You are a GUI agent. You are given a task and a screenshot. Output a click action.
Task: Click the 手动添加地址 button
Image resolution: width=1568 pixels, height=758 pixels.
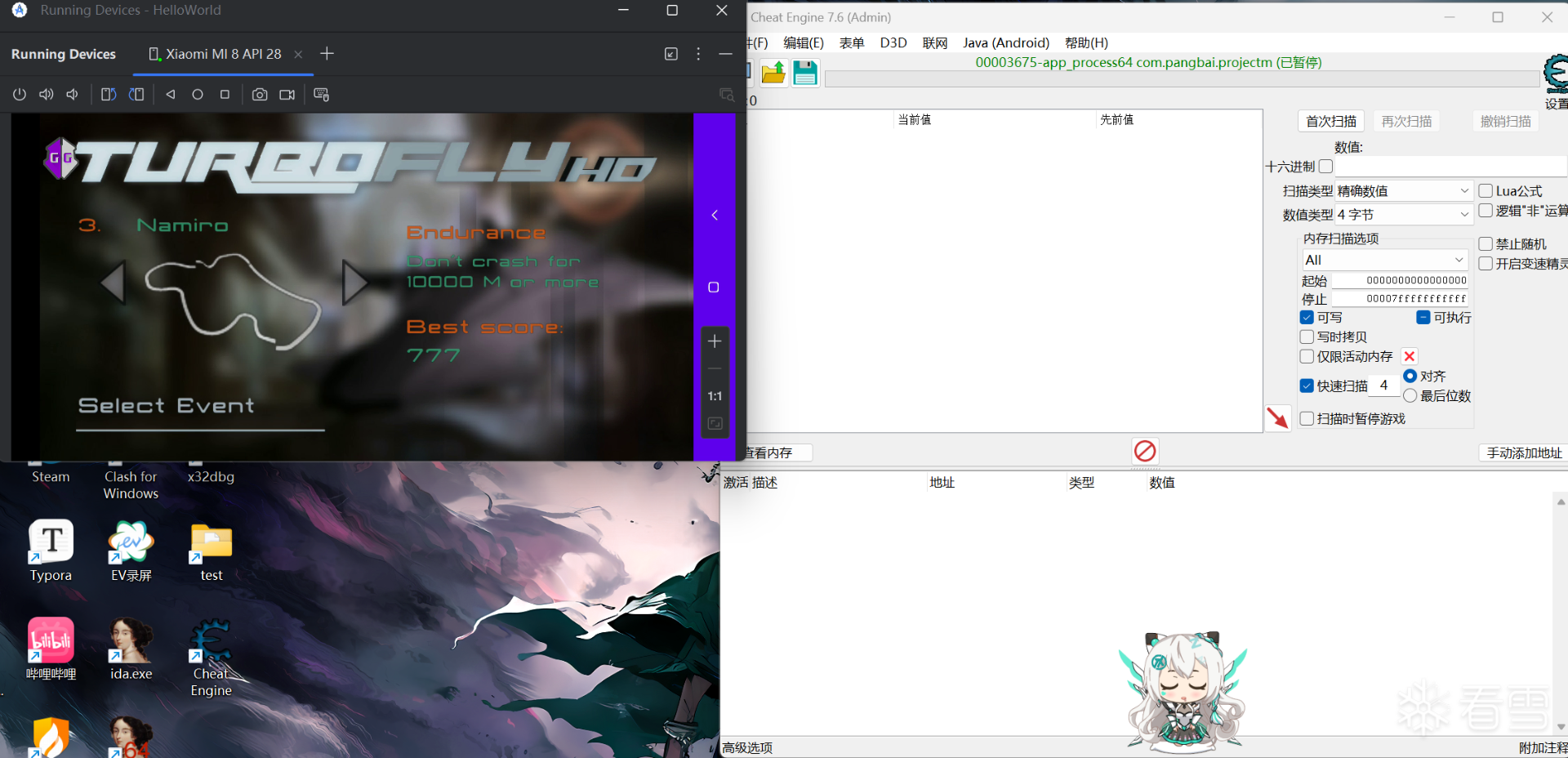(x=1524, y=453)
